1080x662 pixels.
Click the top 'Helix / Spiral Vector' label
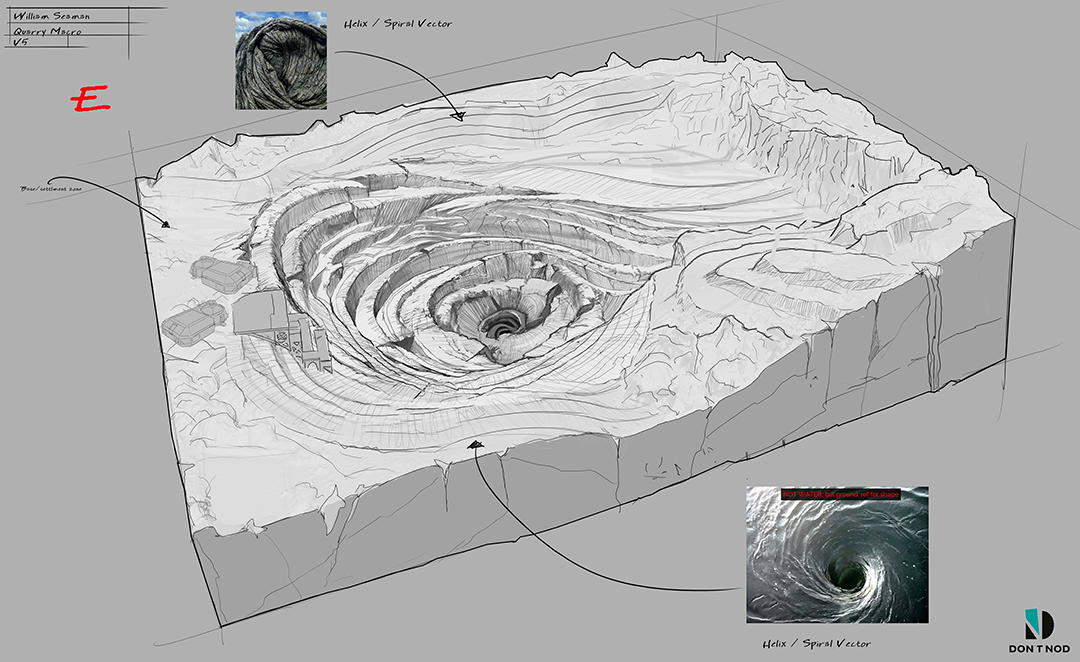(398, 23)
